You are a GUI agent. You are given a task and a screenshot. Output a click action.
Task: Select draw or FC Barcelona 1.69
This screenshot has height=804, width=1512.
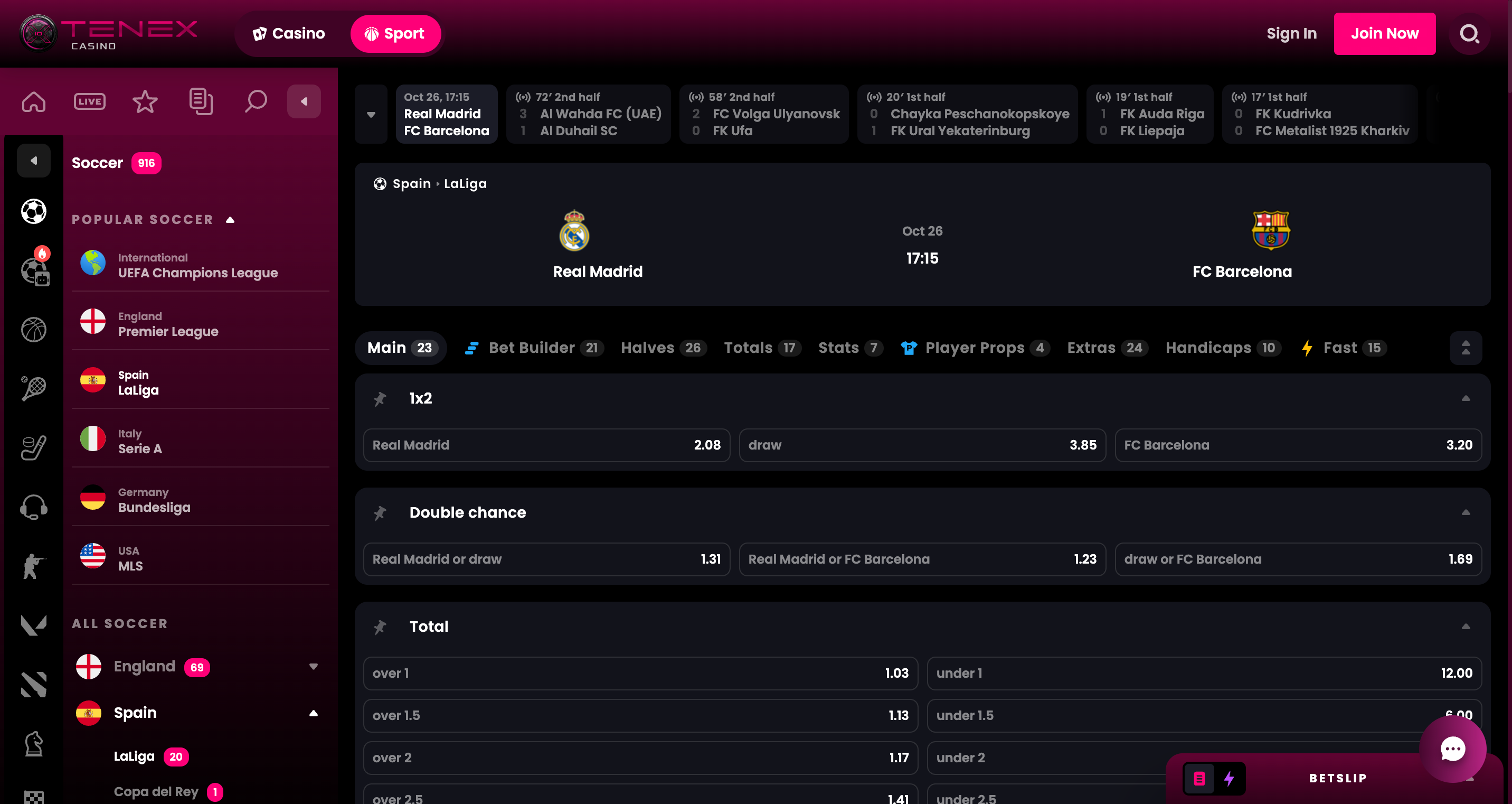pyautogui.click(x=1298, y=559)
